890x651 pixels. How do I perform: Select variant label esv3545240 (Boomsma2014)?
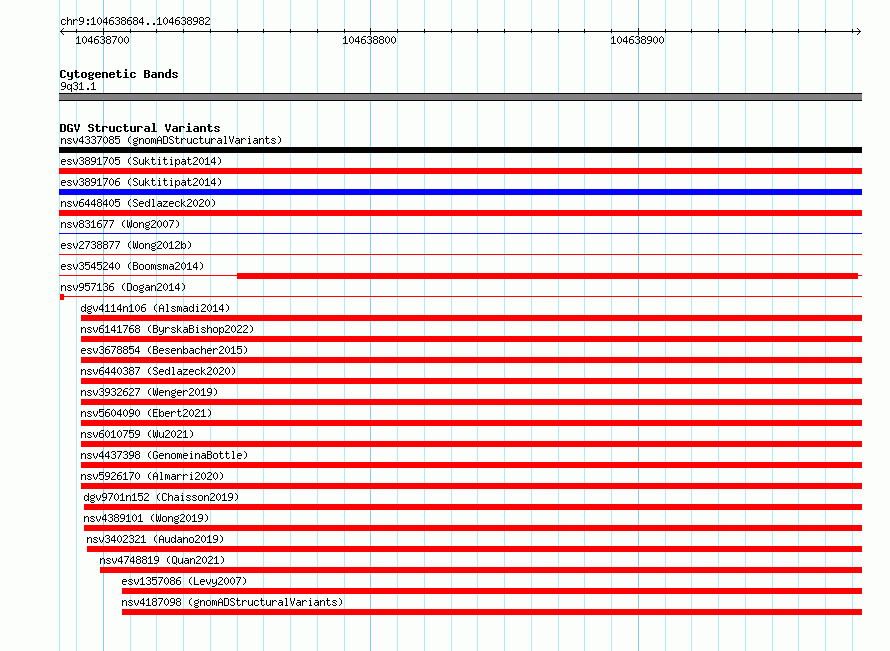pyautogui.click(x=132, y=266)
